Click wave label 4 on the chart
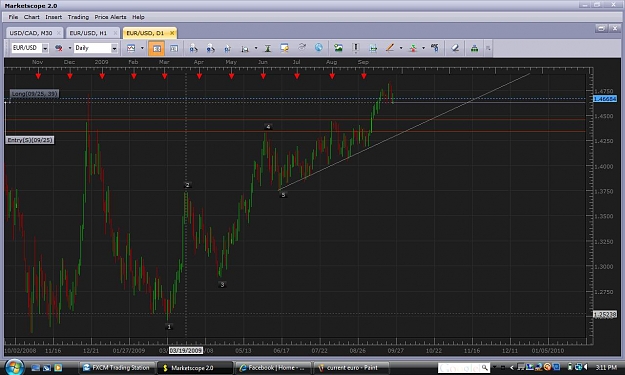The width and height of the screenshot is (625, 375). coord(268,127)
